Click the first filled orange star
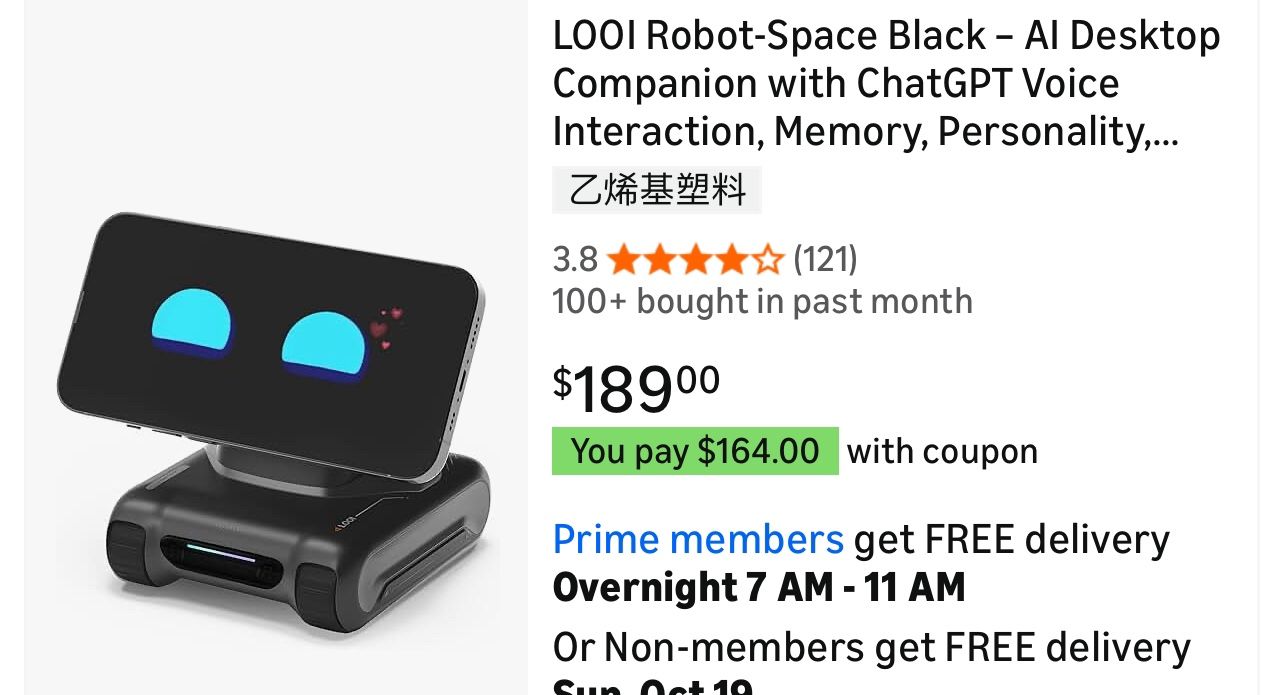 [x=622, y=260]
